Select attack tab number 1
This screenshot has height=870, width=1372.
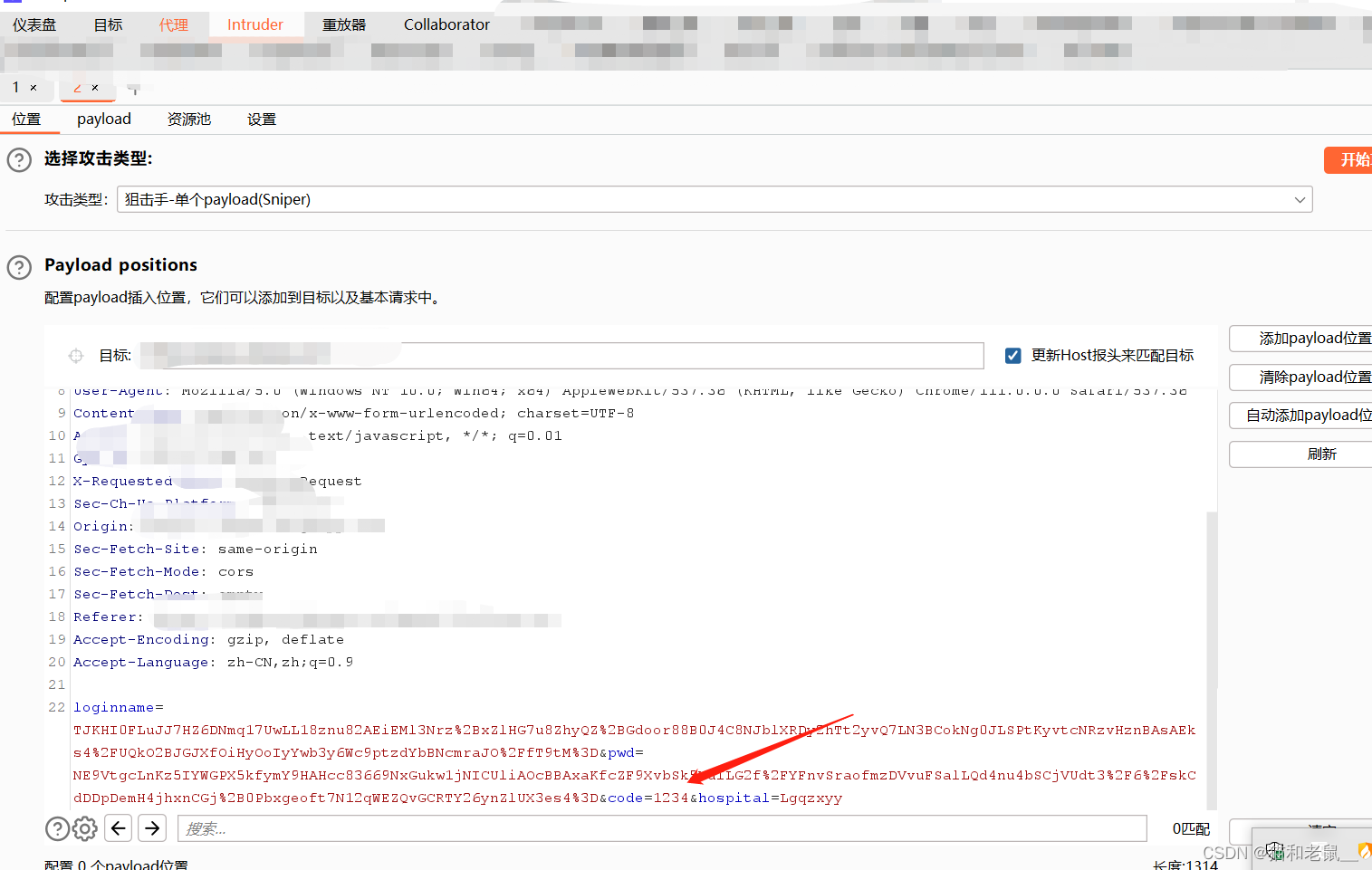click(15, 87)
